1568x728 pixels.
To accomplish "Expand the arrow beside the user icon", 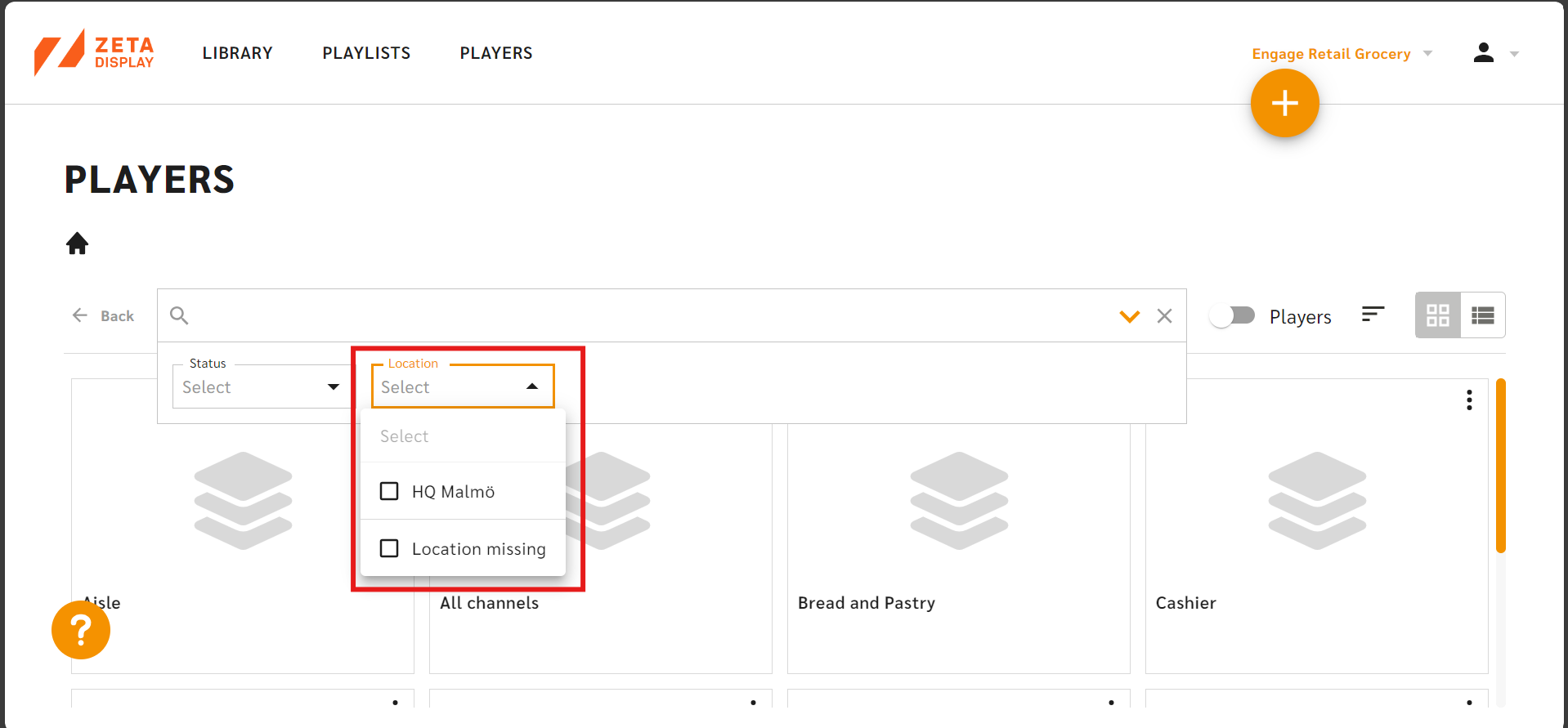I will 1514,54.
